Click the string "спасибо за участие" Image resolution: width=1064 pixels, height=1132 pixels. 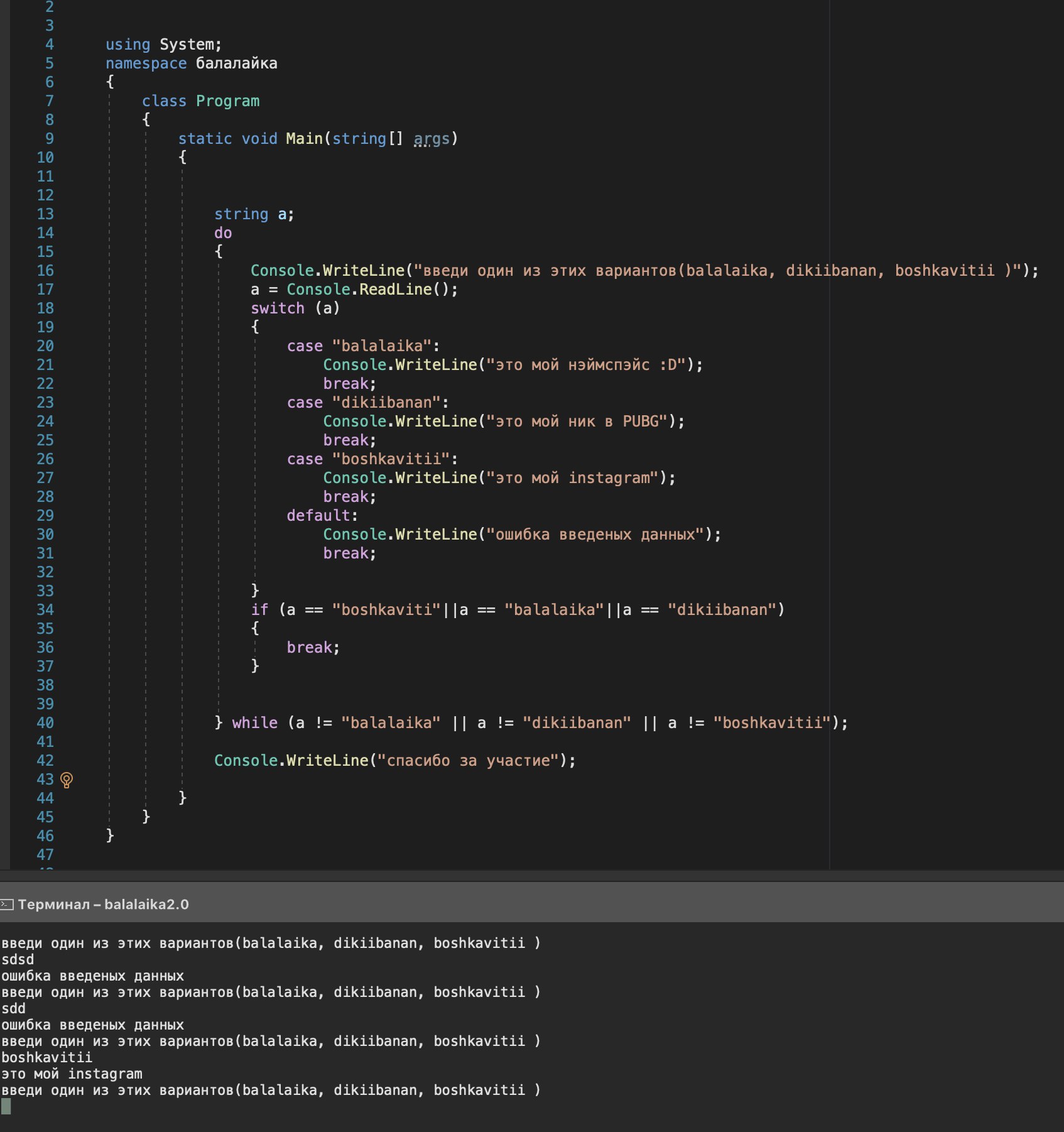[468, 761]
